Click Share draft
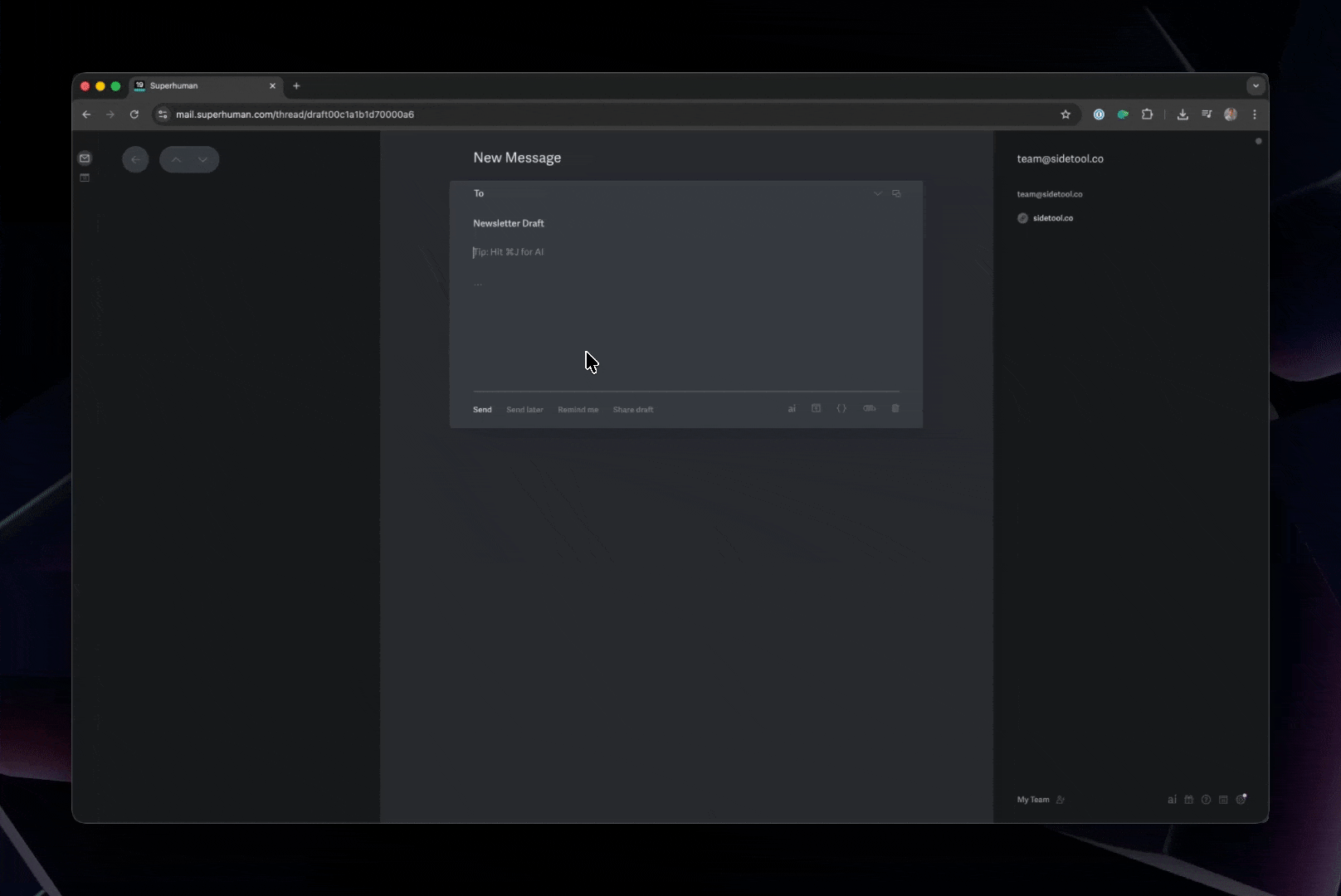This screenshot has width=1341, height=896. [x=633, y=409]
